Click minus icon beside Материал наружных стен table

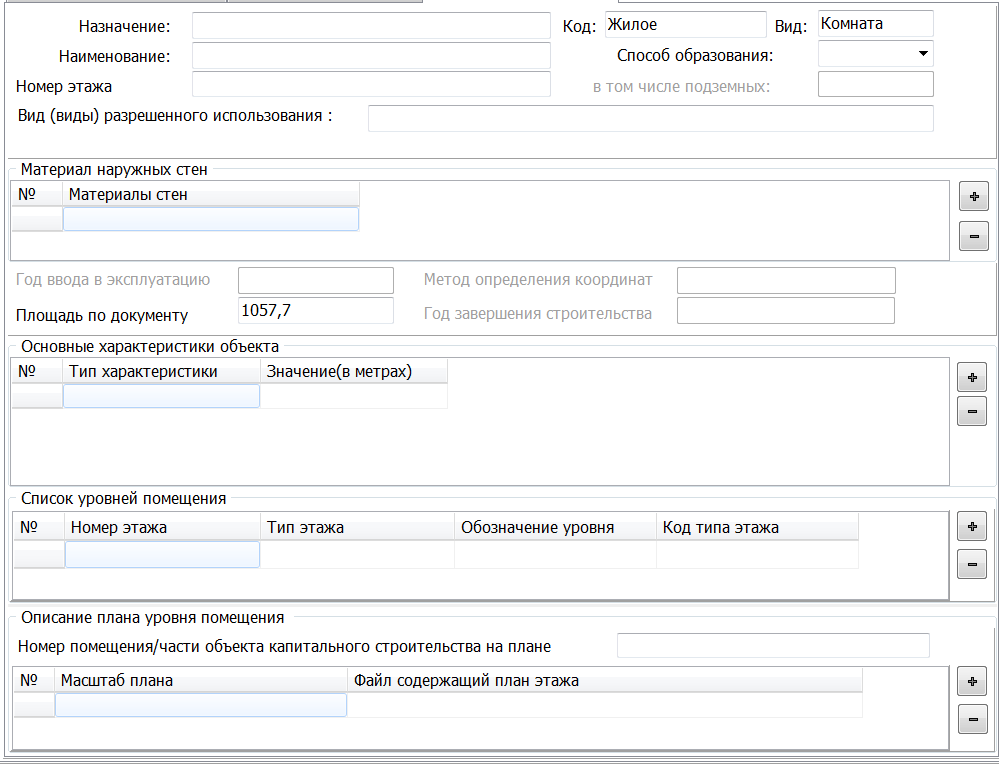[973, 236]
